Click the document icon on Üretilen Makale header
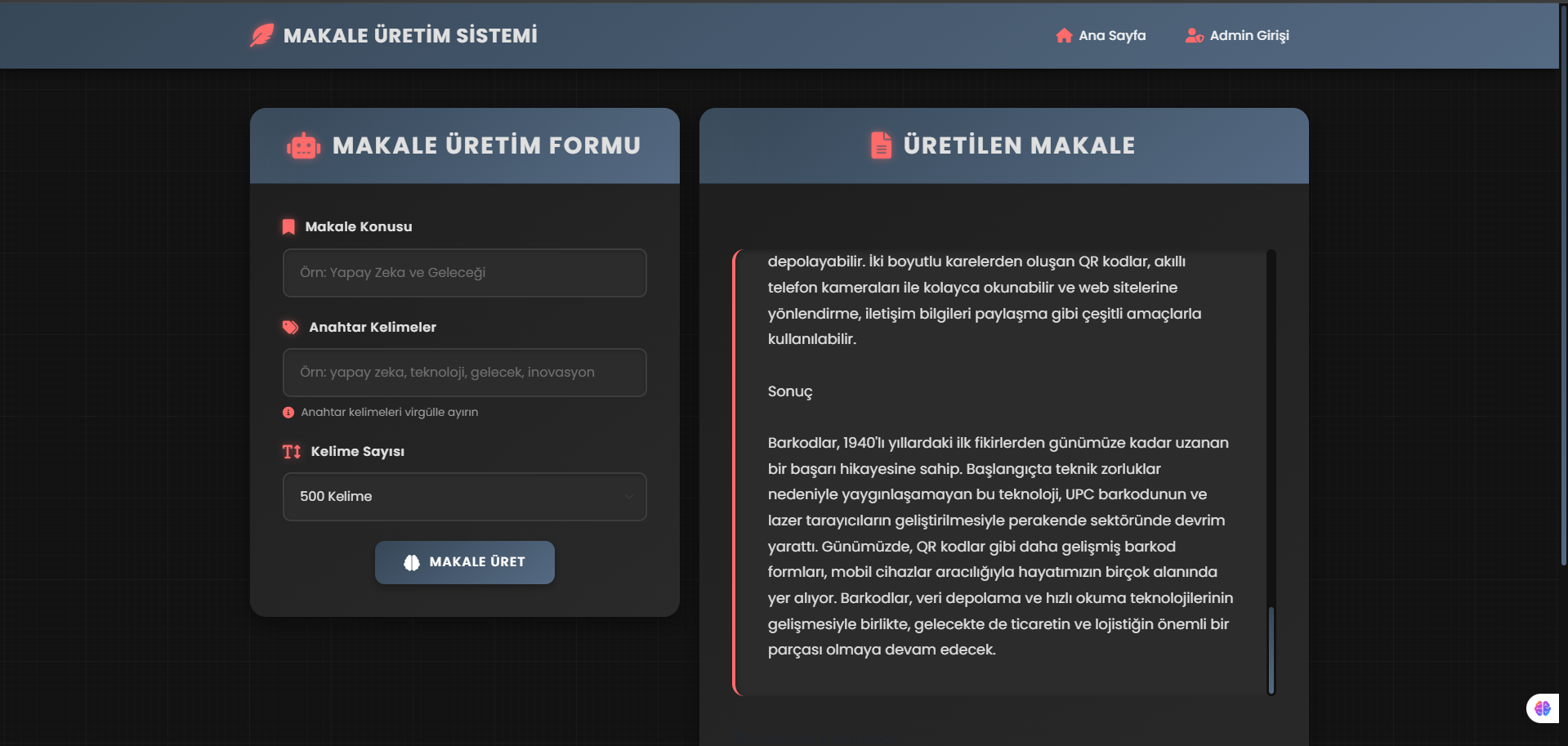1568x746 pixels. [880, 145]
